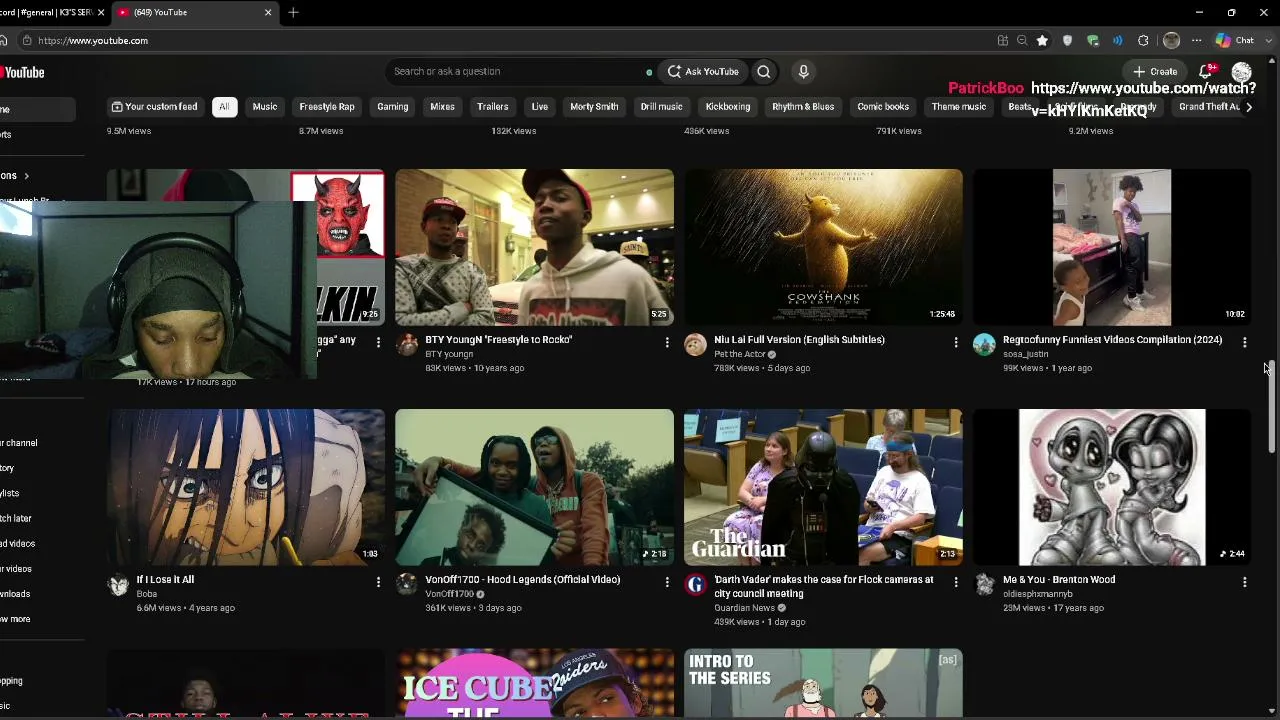Select the Comic books chip
Viewport: 1280px width, 720px height.
click(x=883, y=107)
